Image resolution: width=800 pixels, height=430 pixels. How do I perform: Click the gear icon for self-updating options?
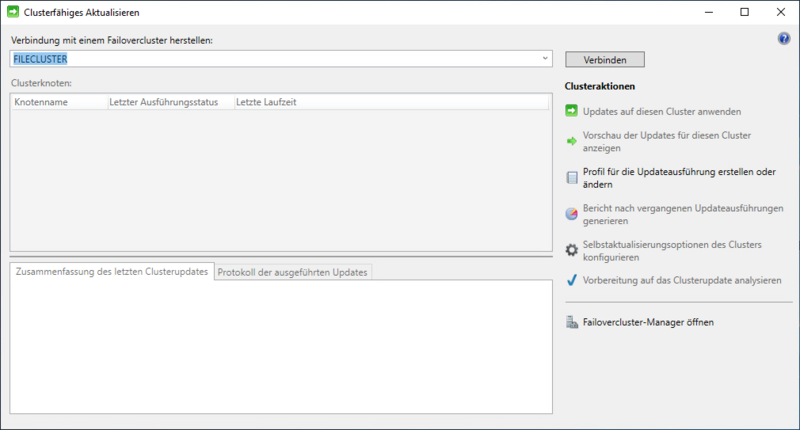point(572,250)
